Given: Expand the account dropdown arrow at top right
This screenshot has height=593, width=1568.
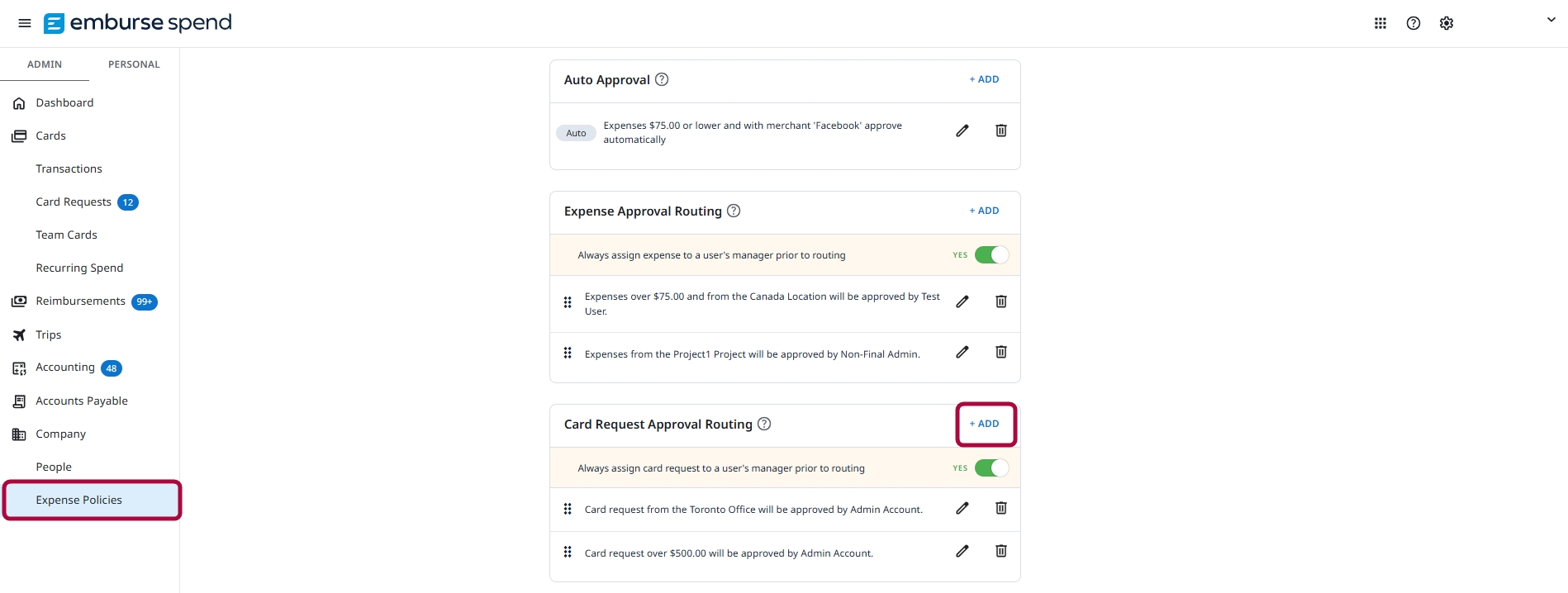Looking at the screenshot, I should 1551,20.
